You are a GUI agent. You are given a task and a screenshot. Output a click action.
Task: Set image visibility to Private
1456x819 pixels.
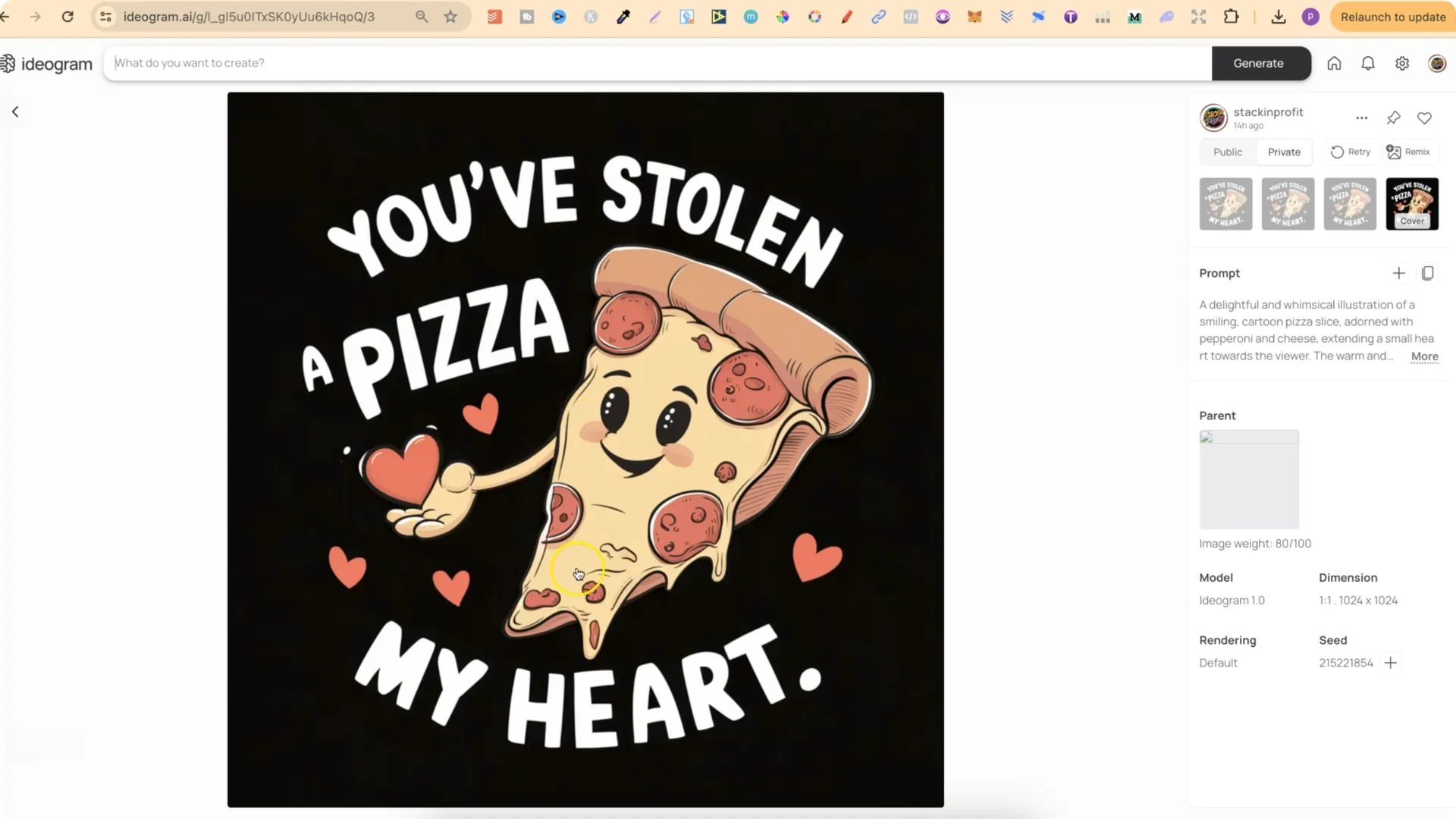coord(1284,152)
